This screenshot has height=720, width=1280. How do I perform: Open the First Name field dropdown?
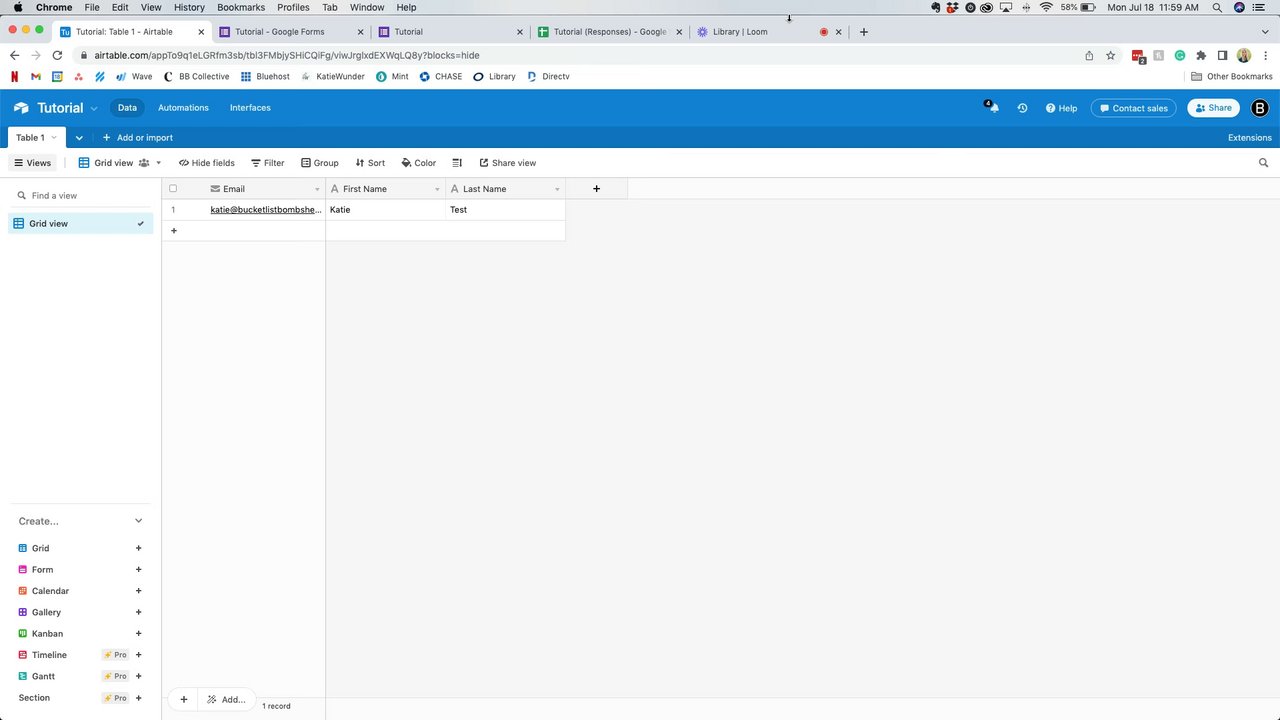pyautogui.click(x=437, y=189)
